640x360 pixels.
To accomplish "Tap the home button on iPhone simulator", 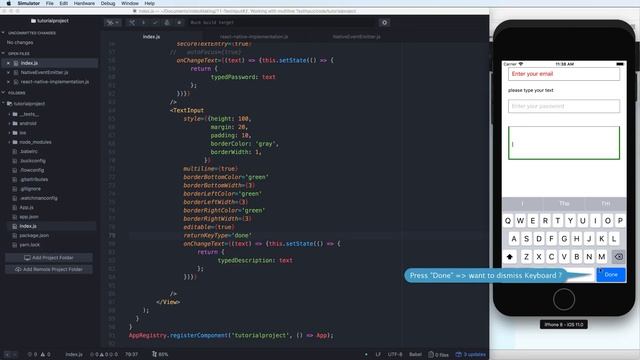I will coord(564,299).
